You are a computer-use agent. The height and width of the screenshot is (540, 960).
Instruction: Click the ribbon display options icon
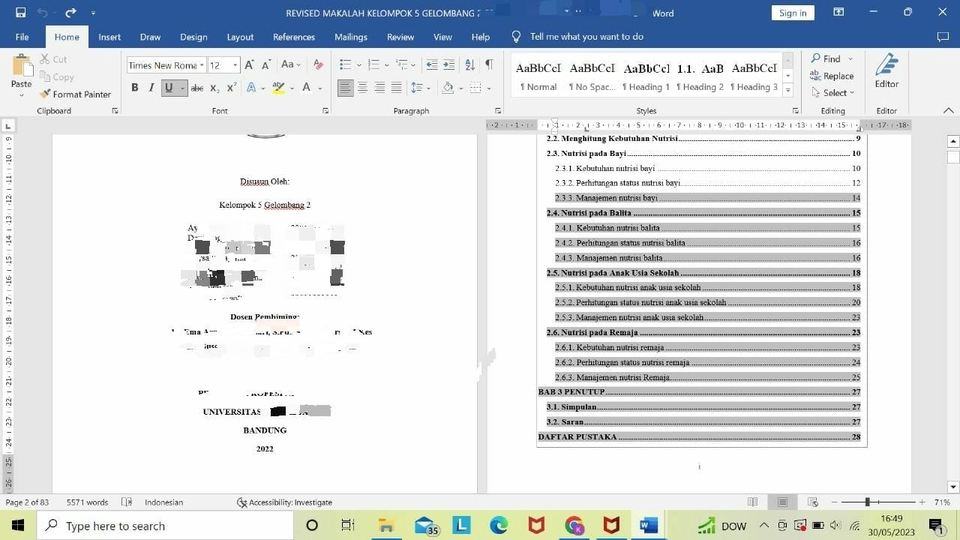839,12
